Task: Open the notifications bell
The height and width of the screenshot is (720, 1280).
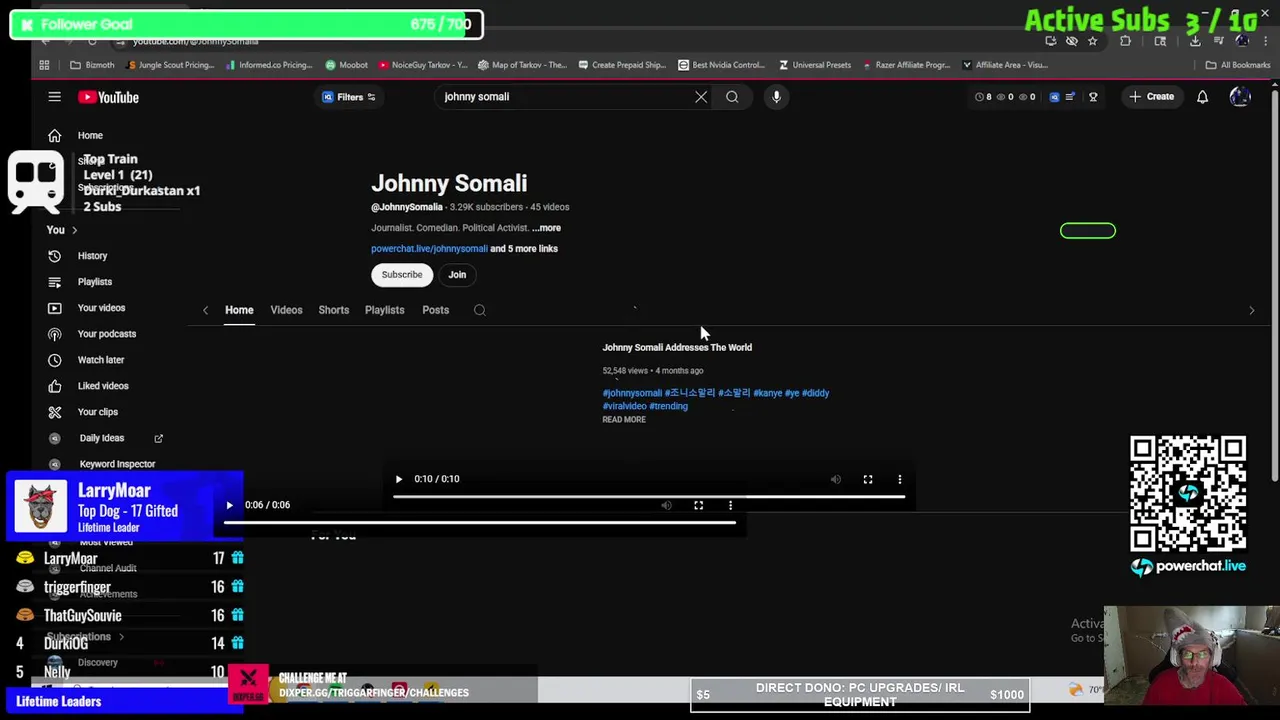Action: coord(1202,97)
